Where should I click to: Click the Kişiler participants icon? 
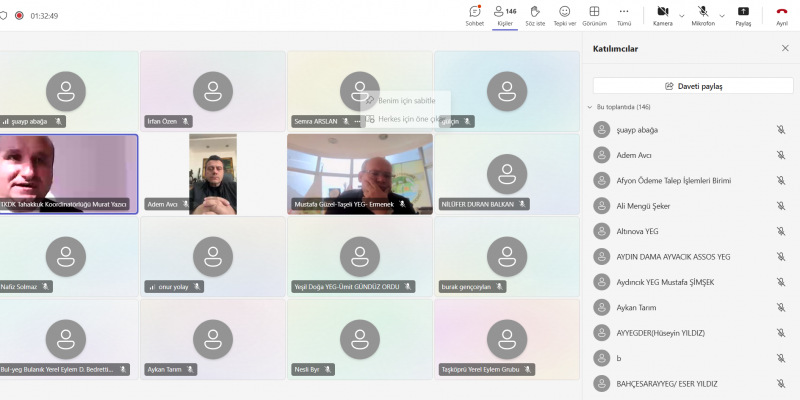(x=505, y=14)
